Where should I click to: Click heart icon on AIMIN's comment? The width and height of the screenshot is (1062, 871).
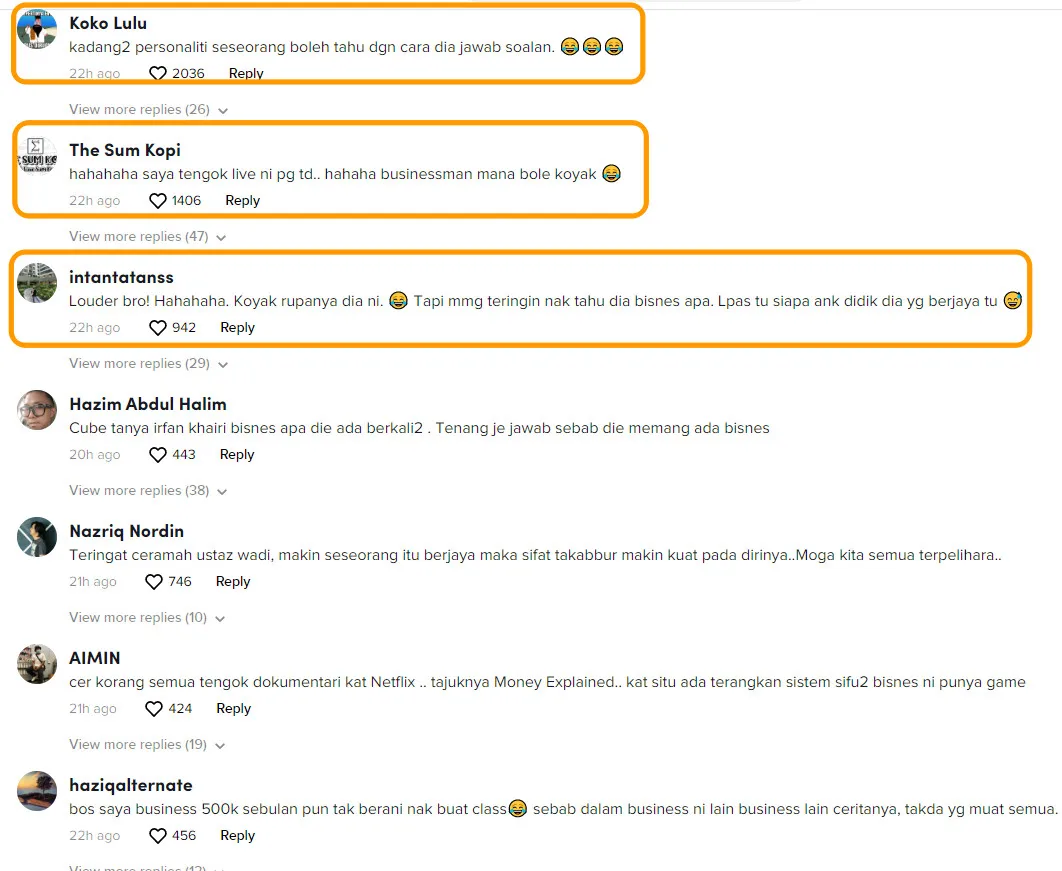click(154, 709)
